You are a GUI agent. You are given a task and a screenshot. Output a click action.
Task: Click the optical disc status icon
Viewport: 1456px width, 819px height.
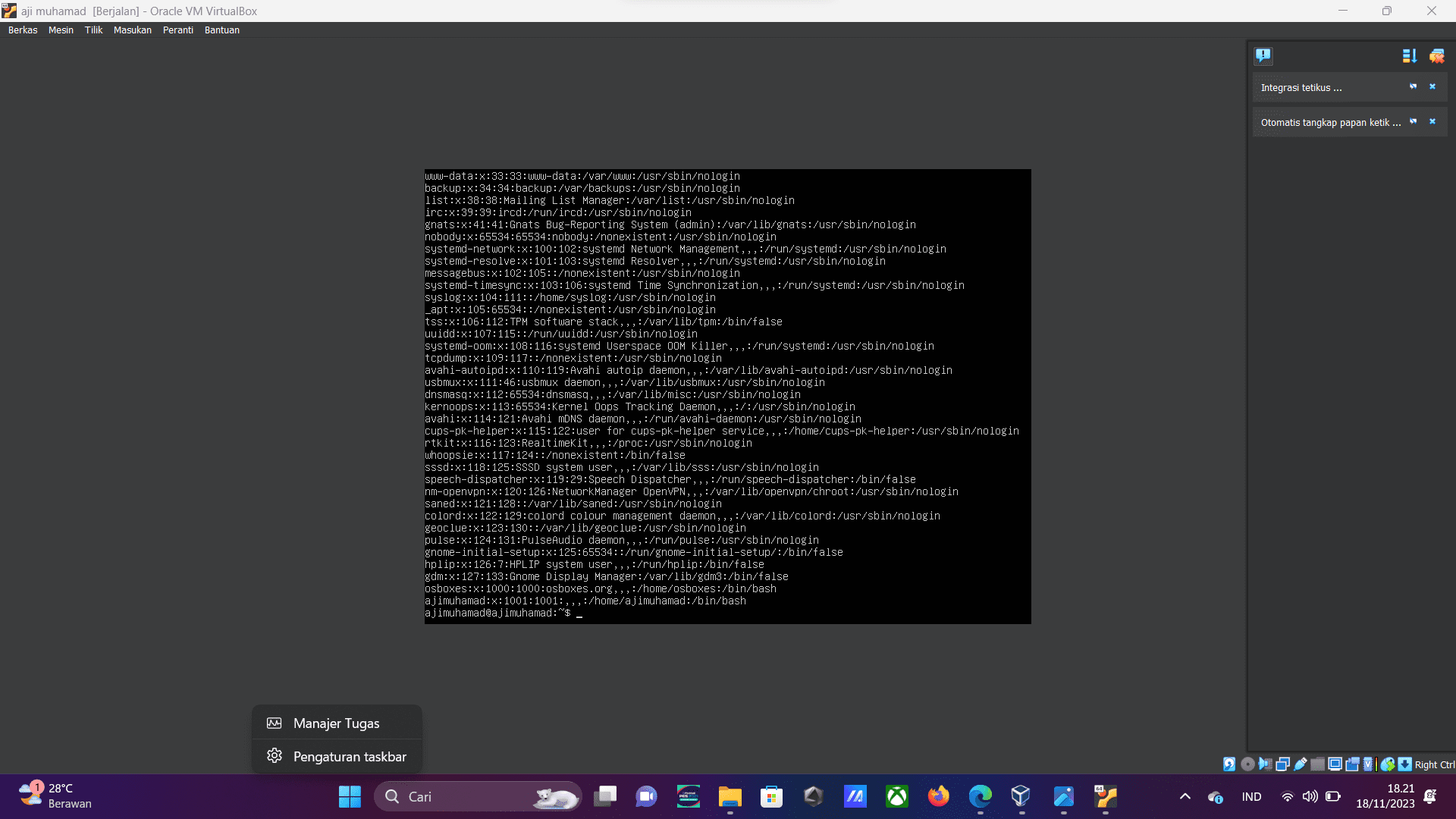[x=1247, y=764]
